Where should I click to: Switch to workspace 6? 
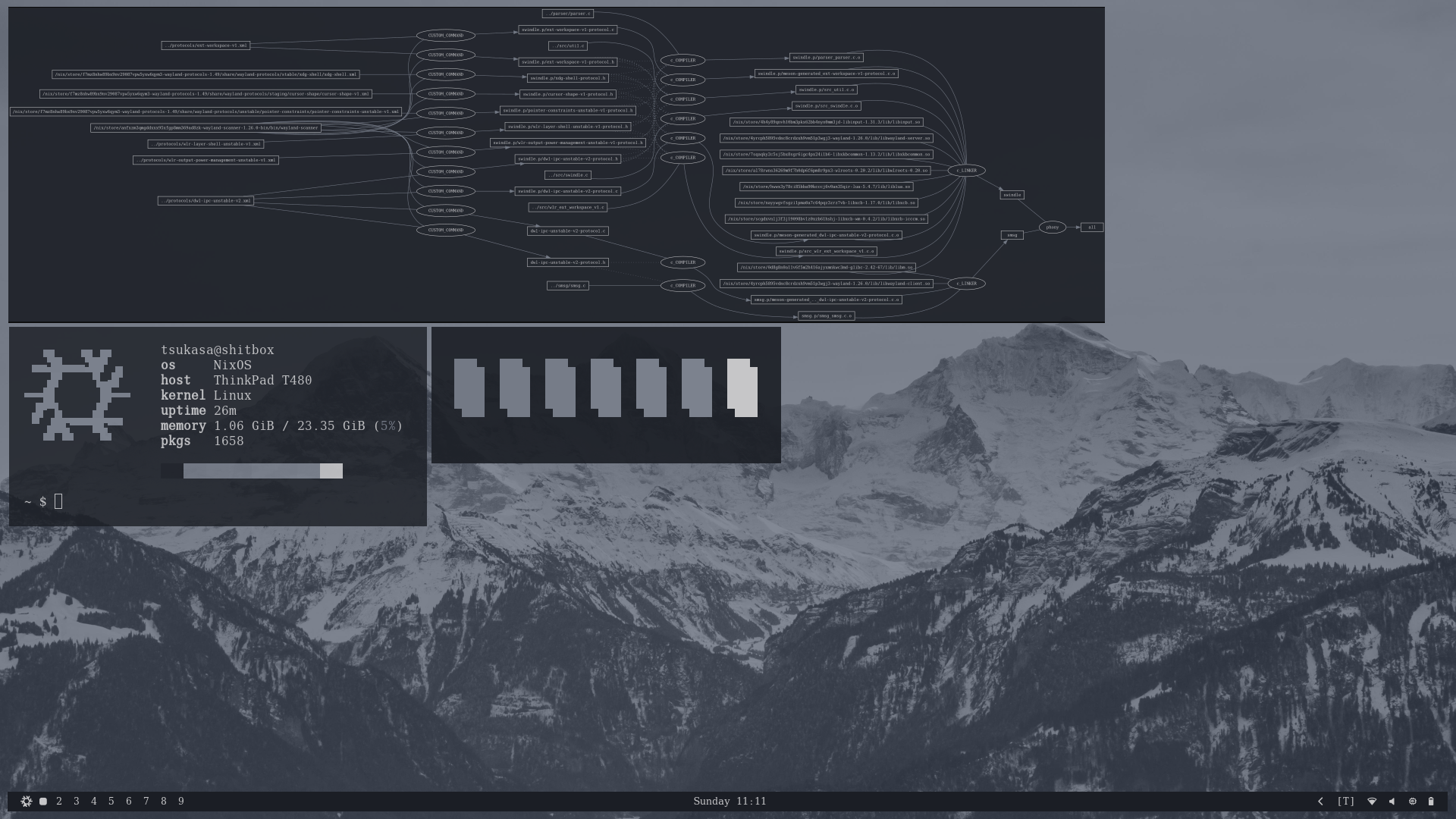pyautogui.click(x=129, y=802)
